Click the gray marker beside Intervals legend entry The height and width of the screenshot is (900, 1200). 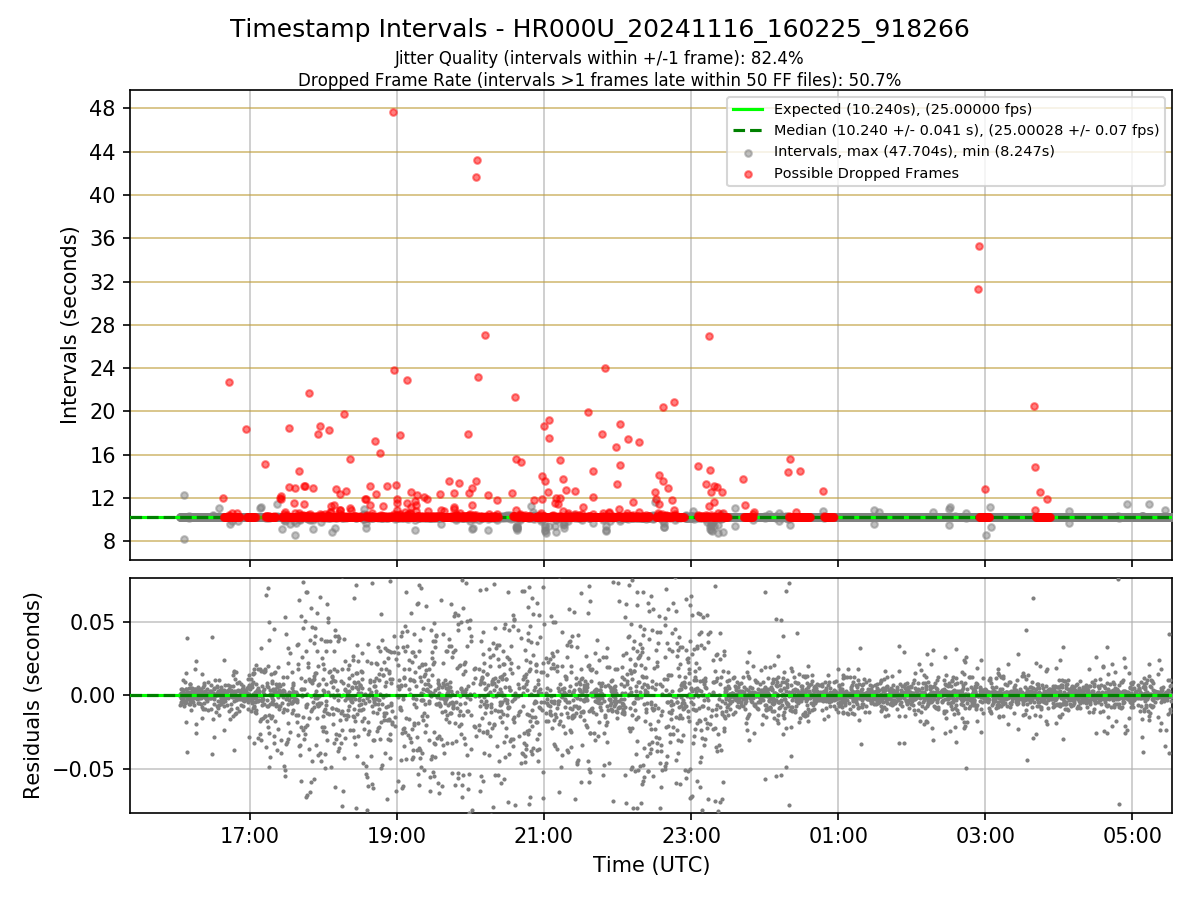(x=749, y=152)
